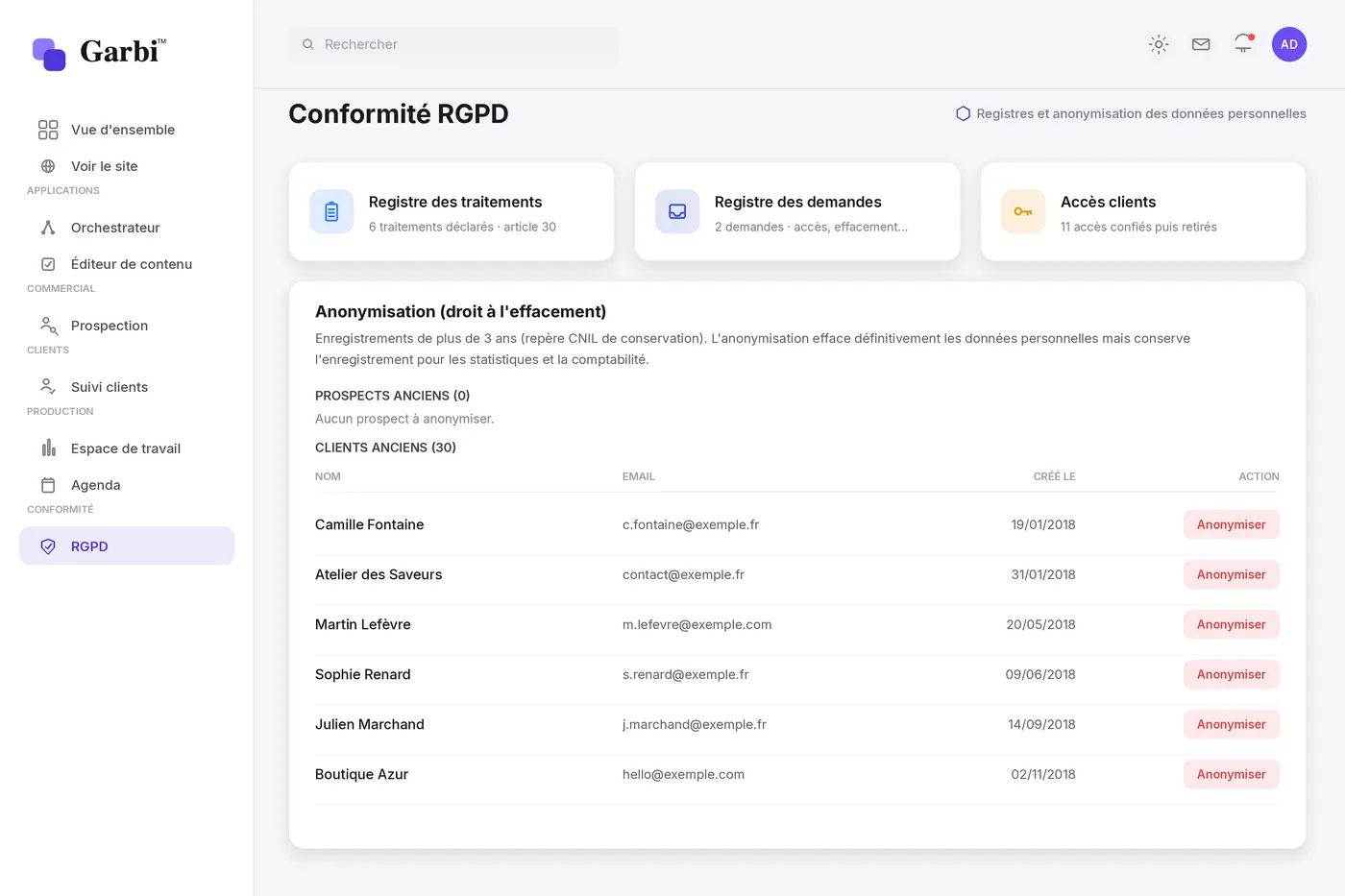This screenshot has width=1345, height=896.
Task: Open Espace de travail page
Action: pyautogui.click(x=127, y=448)
